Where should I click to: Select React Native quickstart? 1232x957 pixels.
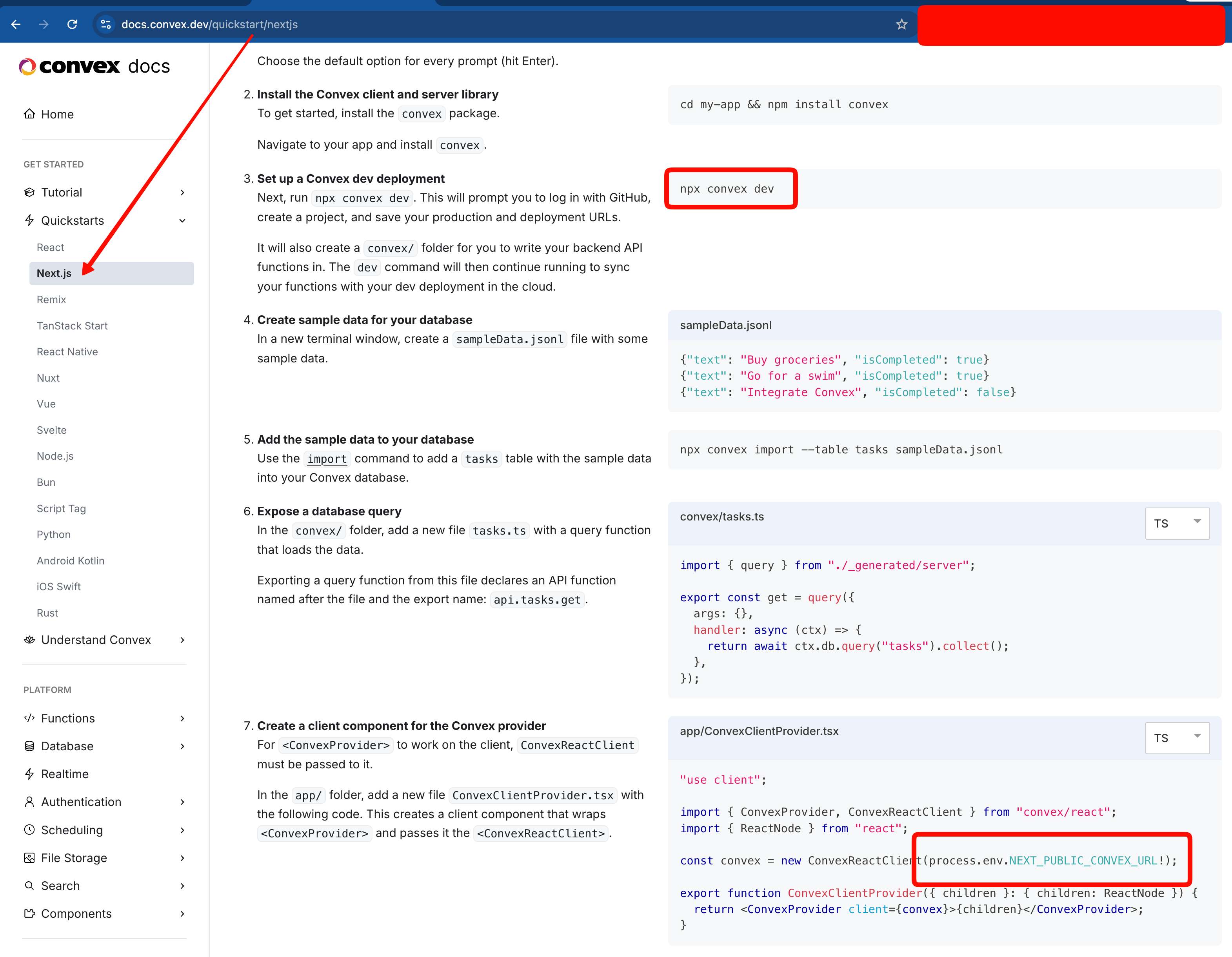click(67, 351)
